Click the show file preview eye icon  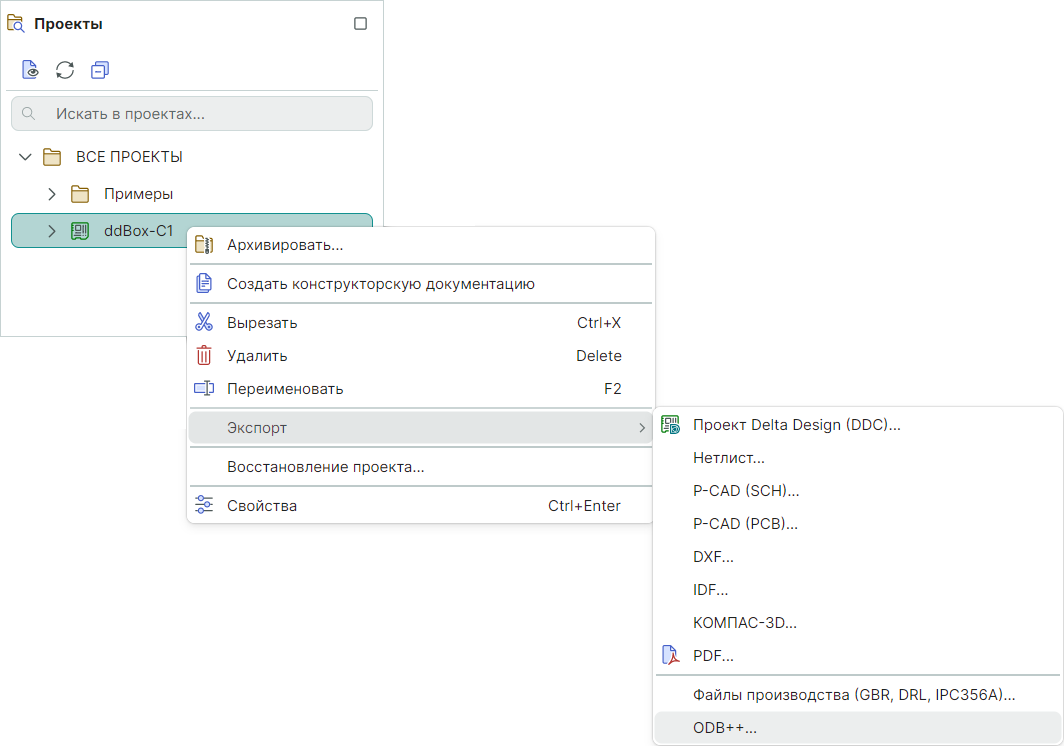(31, 70)
